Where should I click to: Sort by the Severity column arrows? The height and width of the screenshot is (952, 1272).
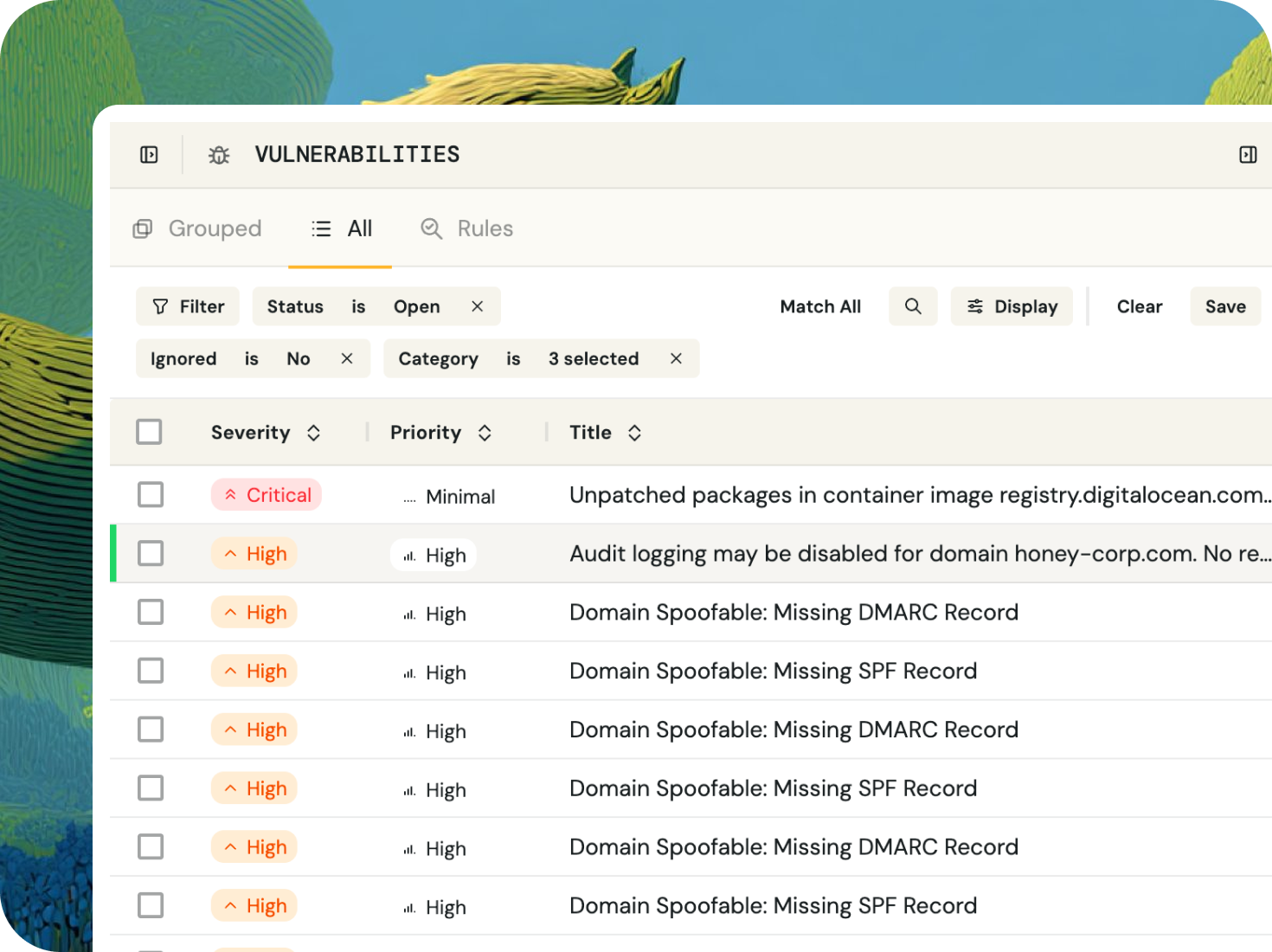click(314, 433)
